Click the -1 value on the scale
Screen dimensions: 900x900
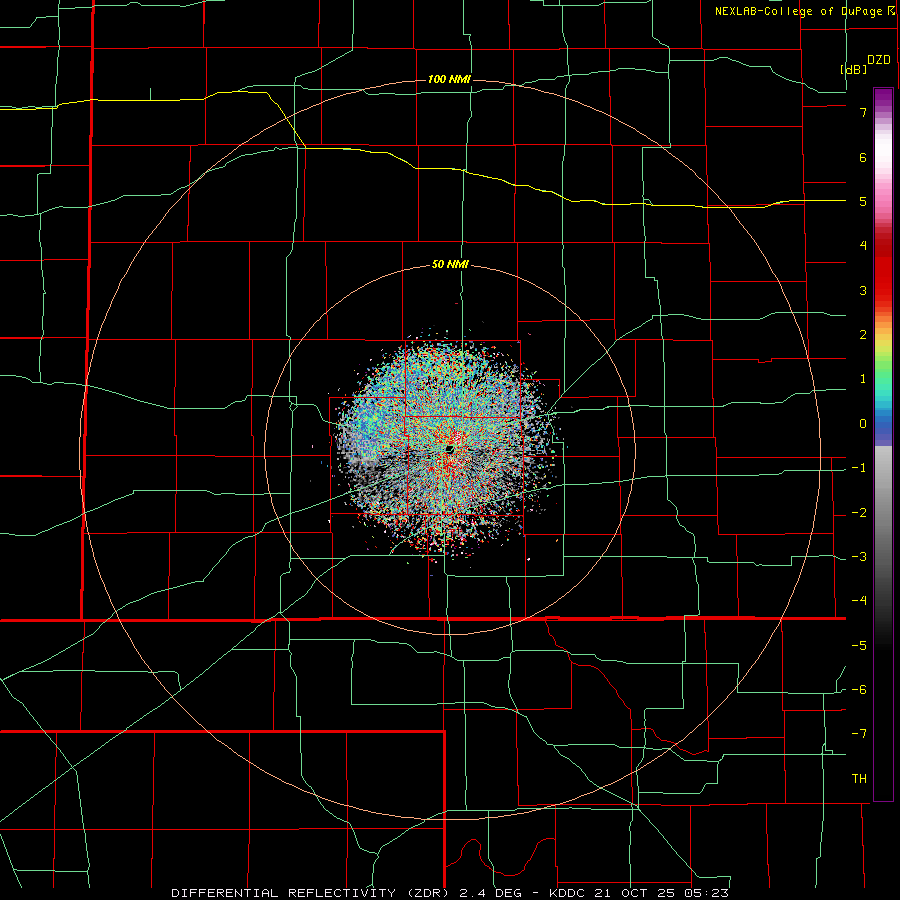[859, 468]
